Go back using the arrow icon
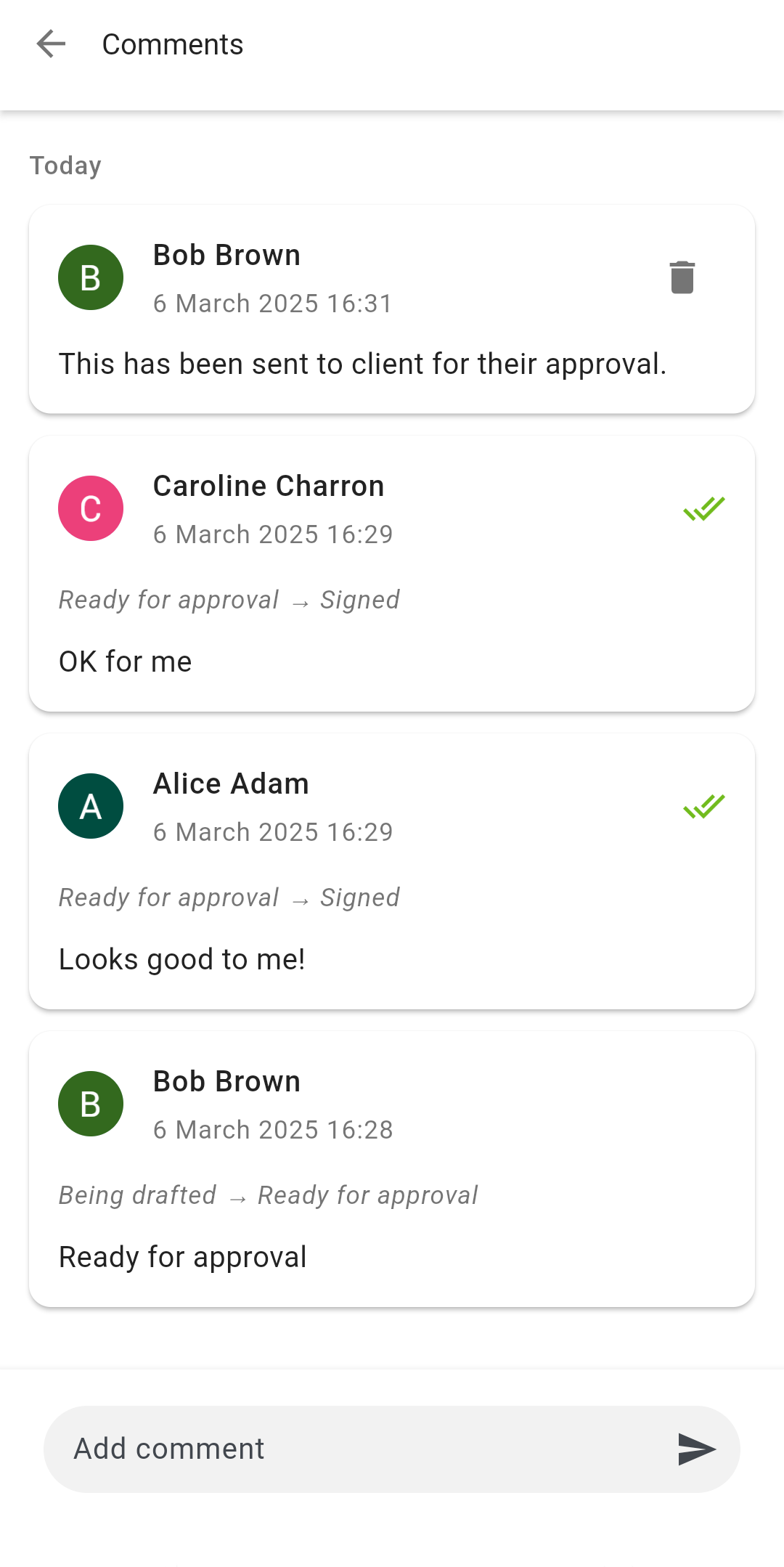The width and height of the screenshot is (784, 1567). [51, 44]
